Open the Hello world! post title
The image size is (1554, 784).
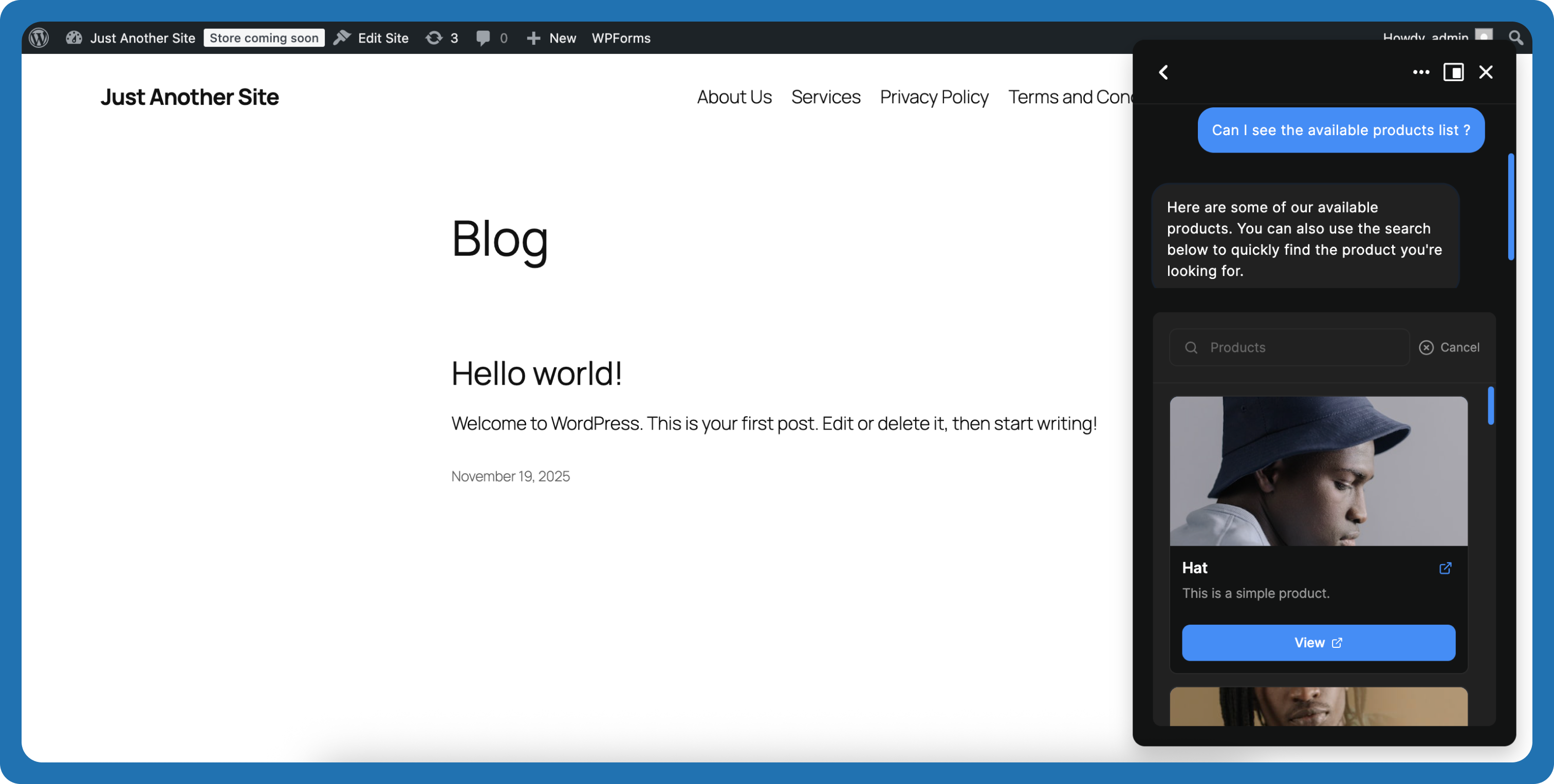coord(536,374)
